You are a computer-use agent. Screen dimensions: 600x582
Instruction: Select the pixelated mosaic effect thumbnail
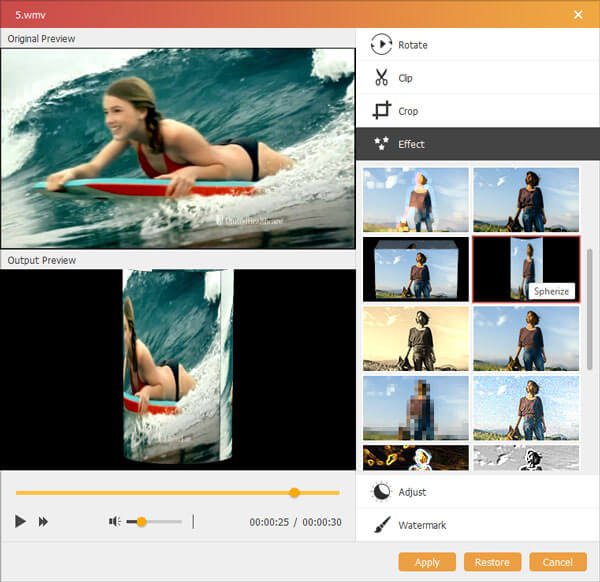[x=416, y=408]
